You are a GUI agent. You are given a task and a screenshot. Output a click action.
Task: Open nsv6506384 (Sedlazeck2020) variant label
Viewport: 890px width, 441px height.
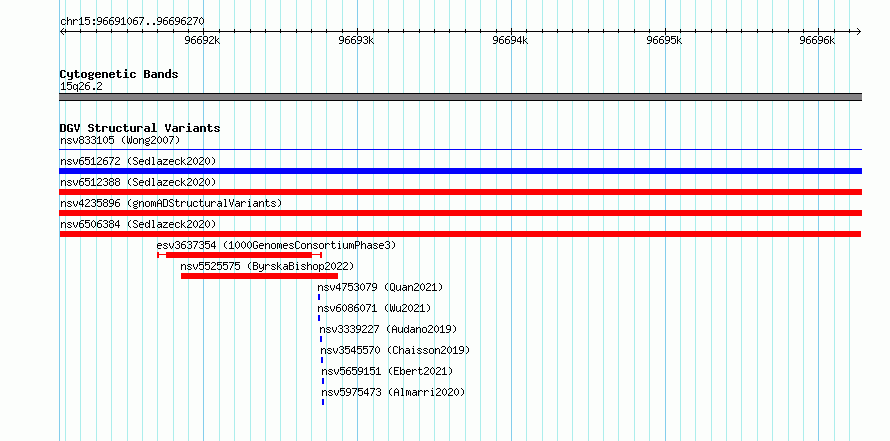(x=138, y=224)
